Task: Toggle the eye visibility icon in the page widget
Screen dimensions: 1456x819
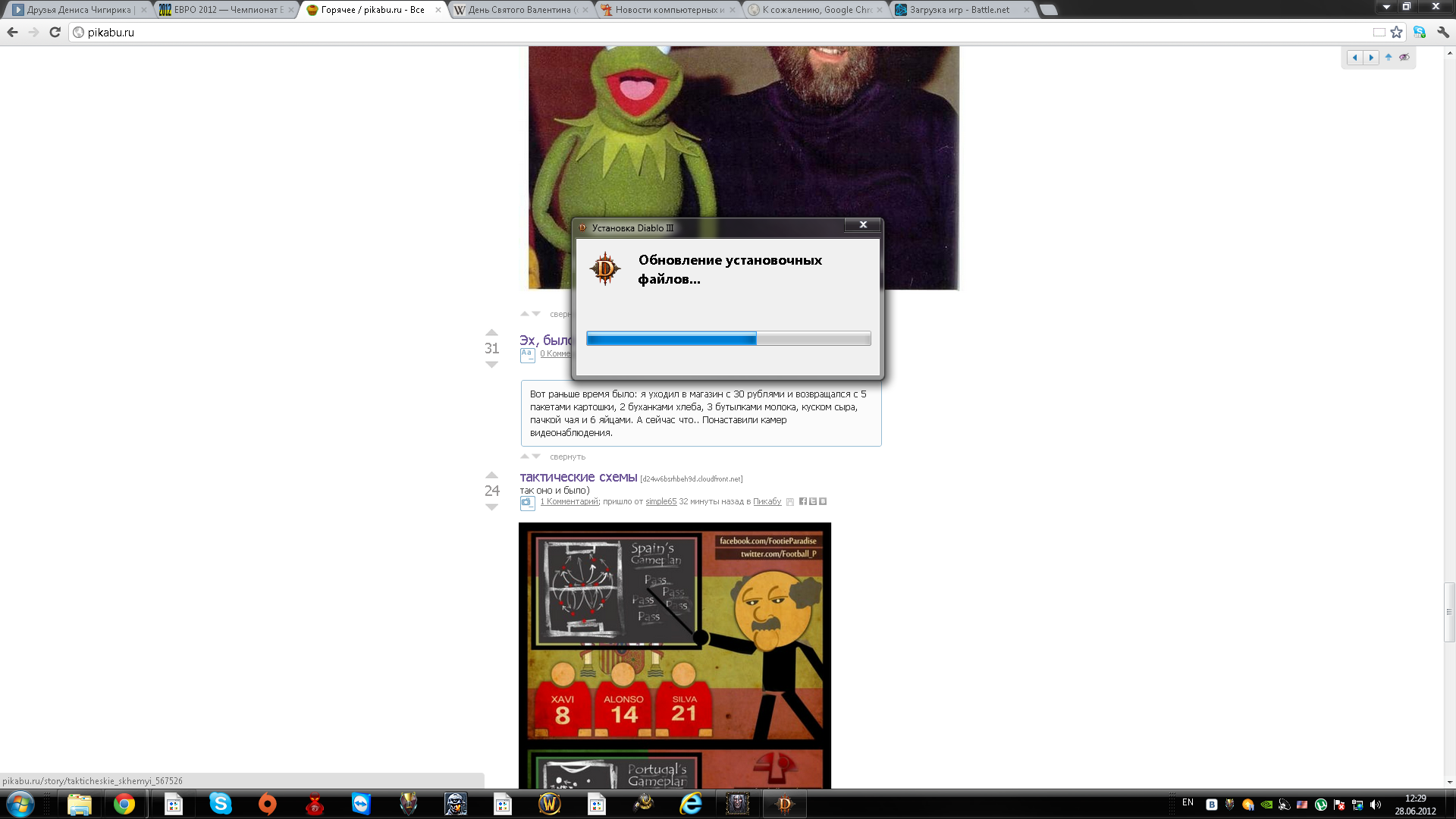Action: [1404, 57]
